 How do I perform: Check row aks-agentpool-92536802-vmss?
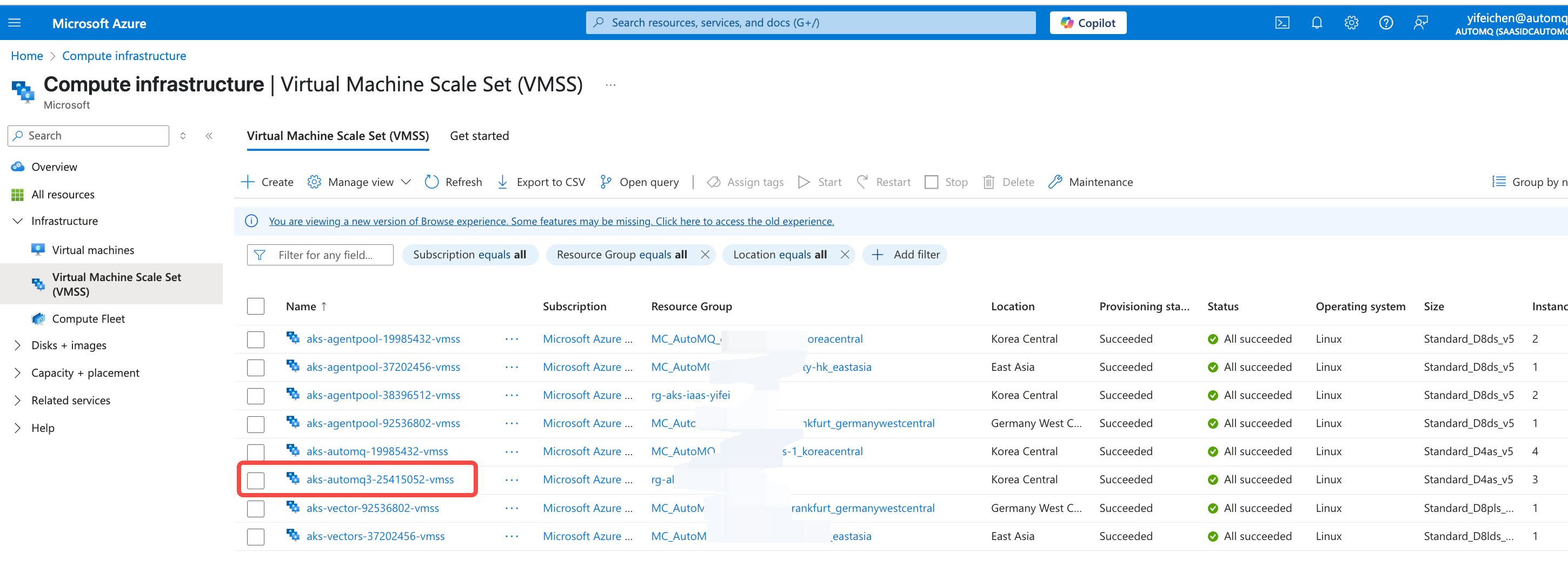tap(256, 424)
